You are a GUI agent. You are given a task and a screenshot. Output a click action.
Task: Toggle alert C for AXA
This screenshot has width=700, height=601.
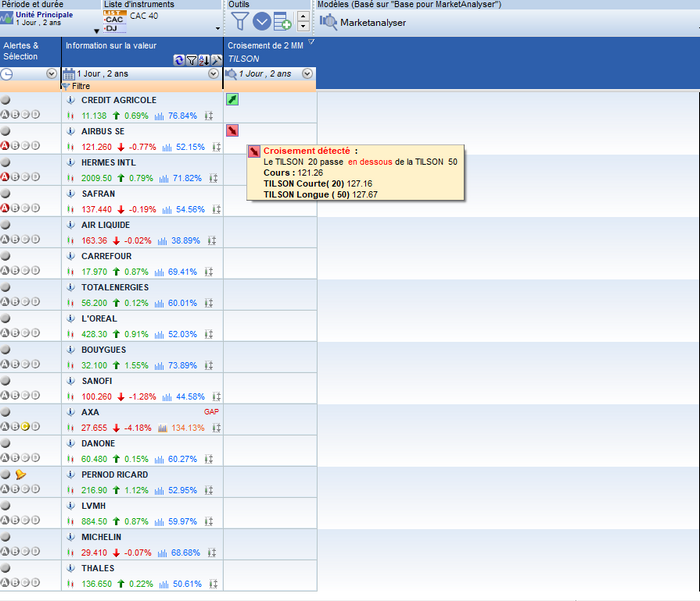coord(25,426)
